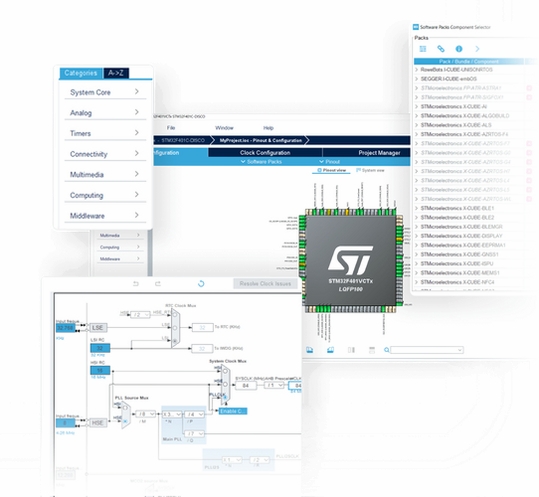The height and width of the screenshot is (497, 539).
Task: Expand the System Core category
Action: pyautogui.click(x=105, y=92)
